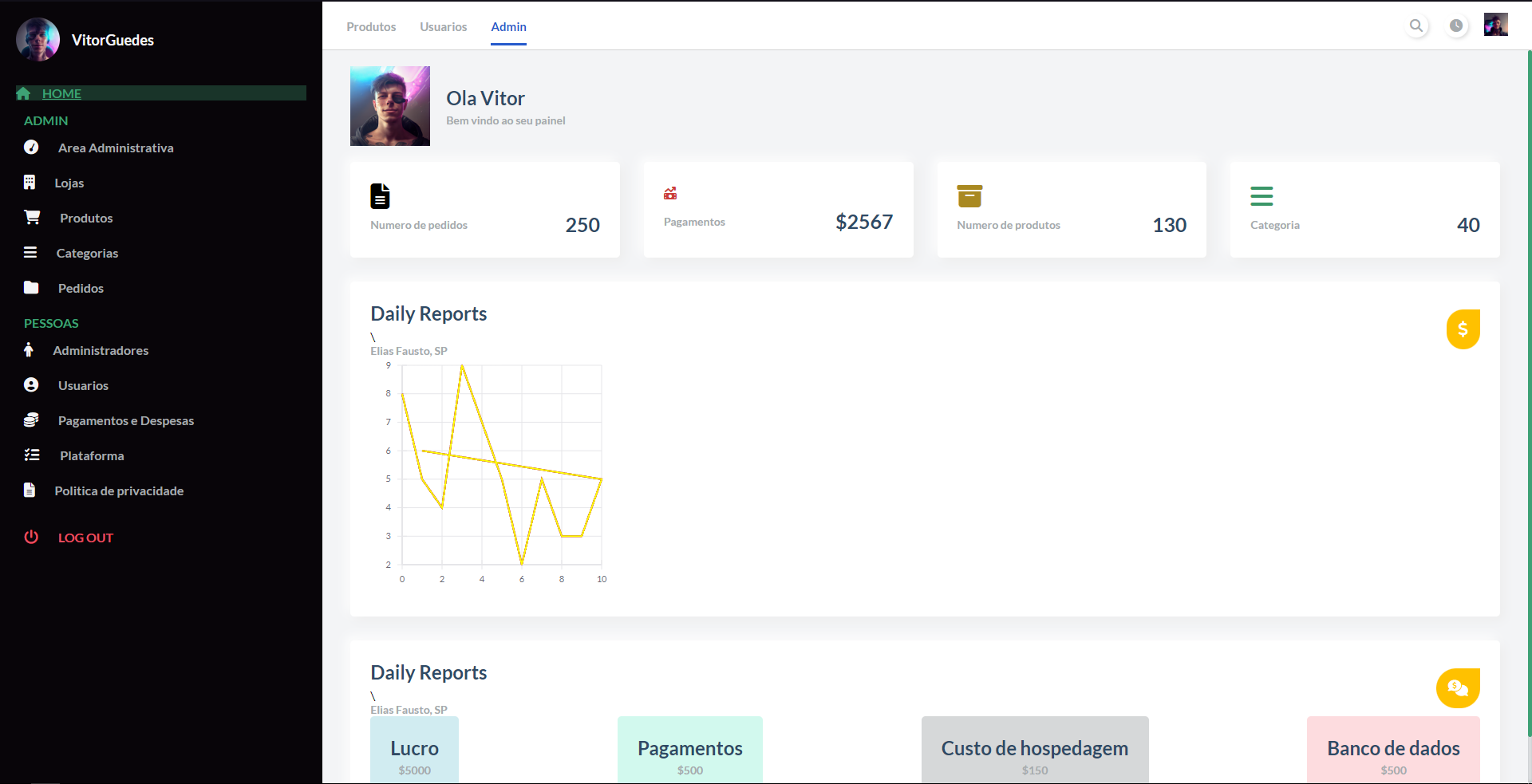The image size is (1532, 784).
Task: Click the green Categoria list icon
Action: [x=1262, y=195]
